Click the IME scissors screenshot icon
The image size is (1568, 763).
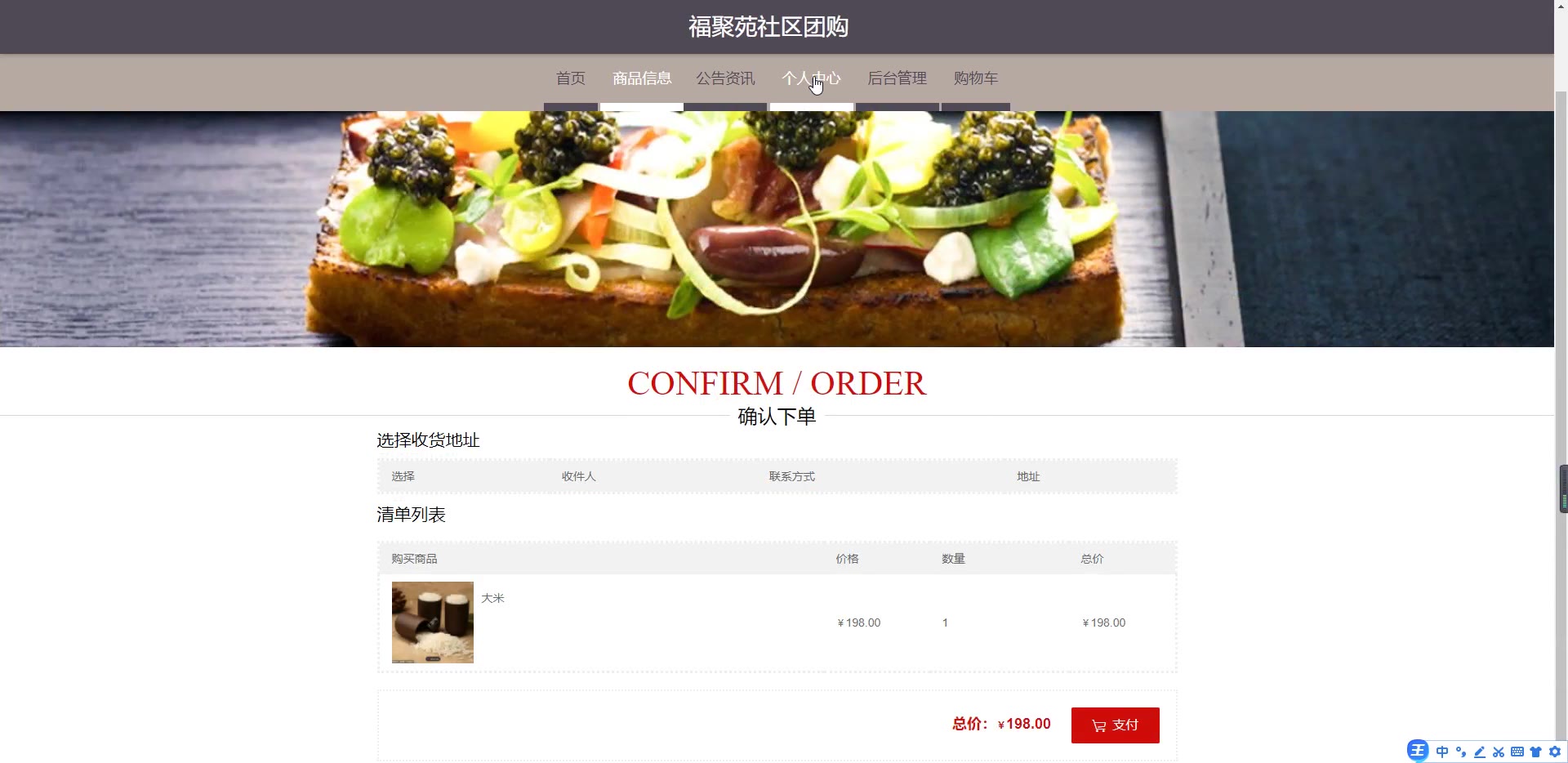tap(1499, 752)
